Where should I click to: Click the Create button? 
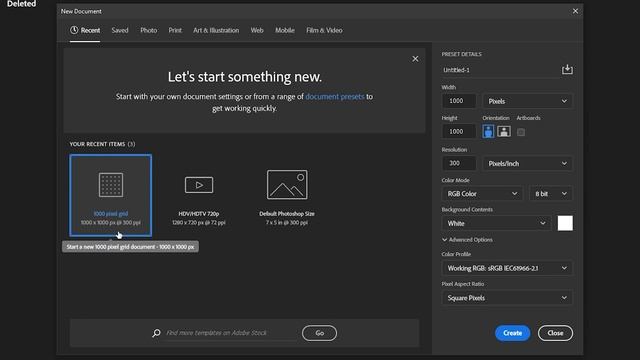513,333
